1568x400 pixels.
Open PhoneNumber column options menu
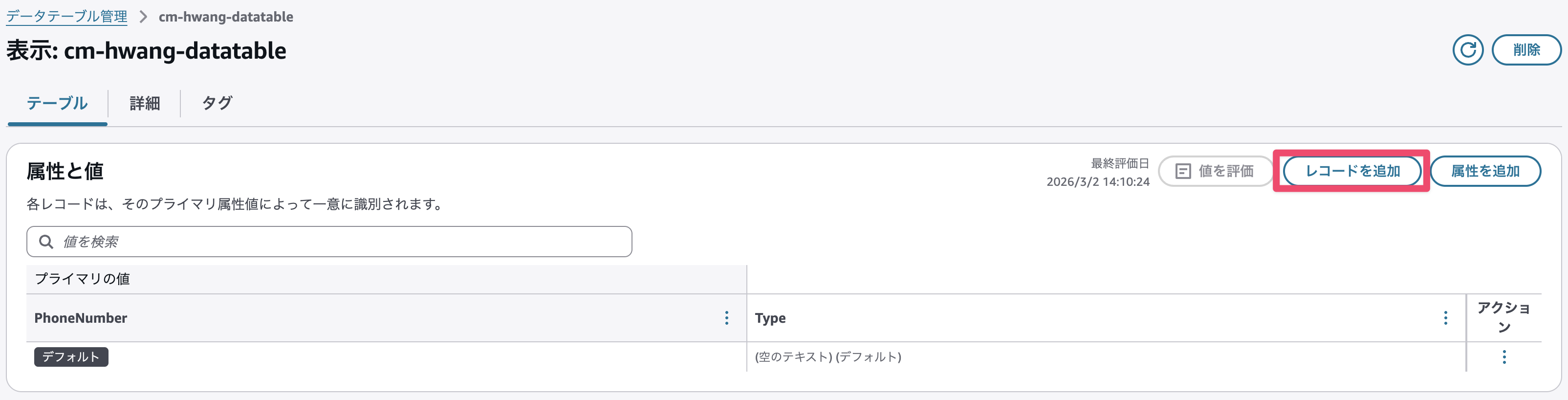pyautogui.click(x=726, y=318)
